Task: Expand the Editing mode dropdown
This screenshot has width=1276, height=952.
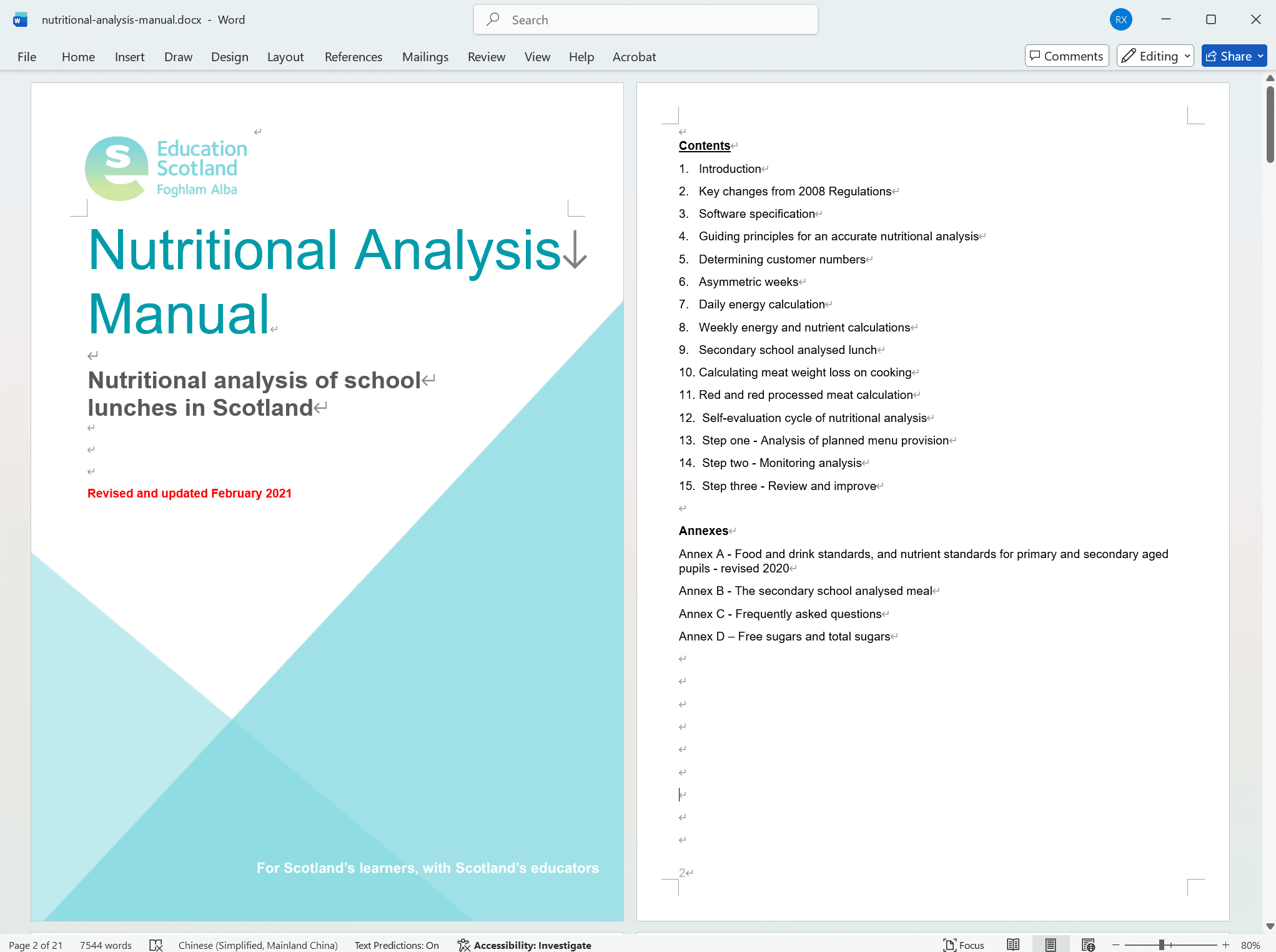Action: [1187, 56]
